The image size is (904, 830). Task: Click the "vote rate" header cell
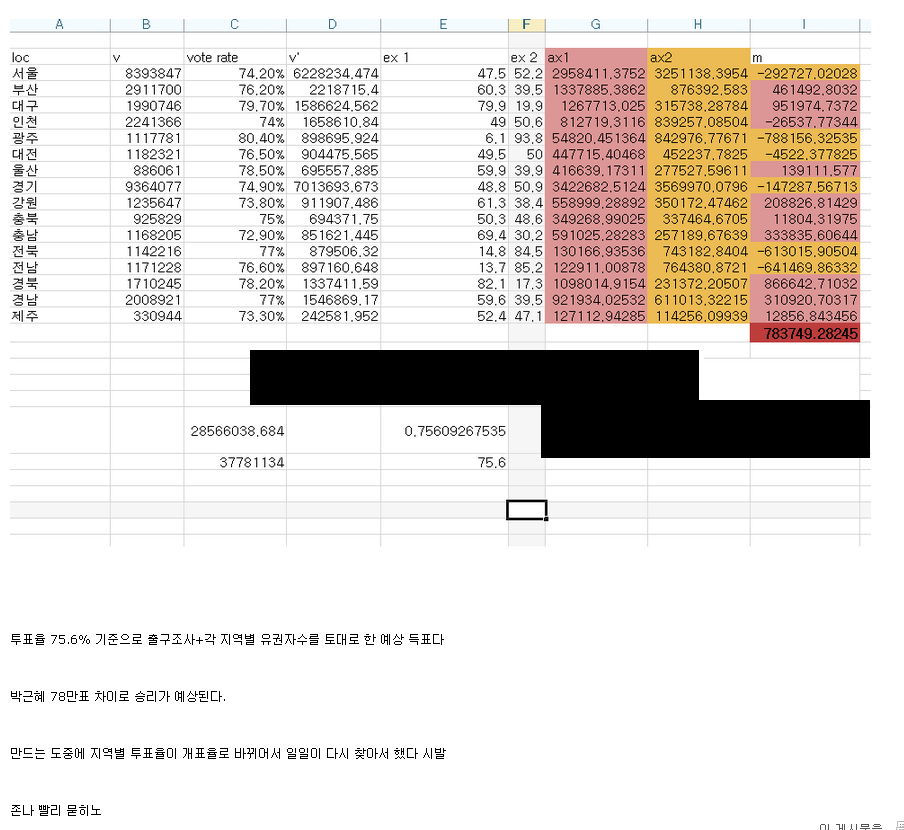coord(235,57)
